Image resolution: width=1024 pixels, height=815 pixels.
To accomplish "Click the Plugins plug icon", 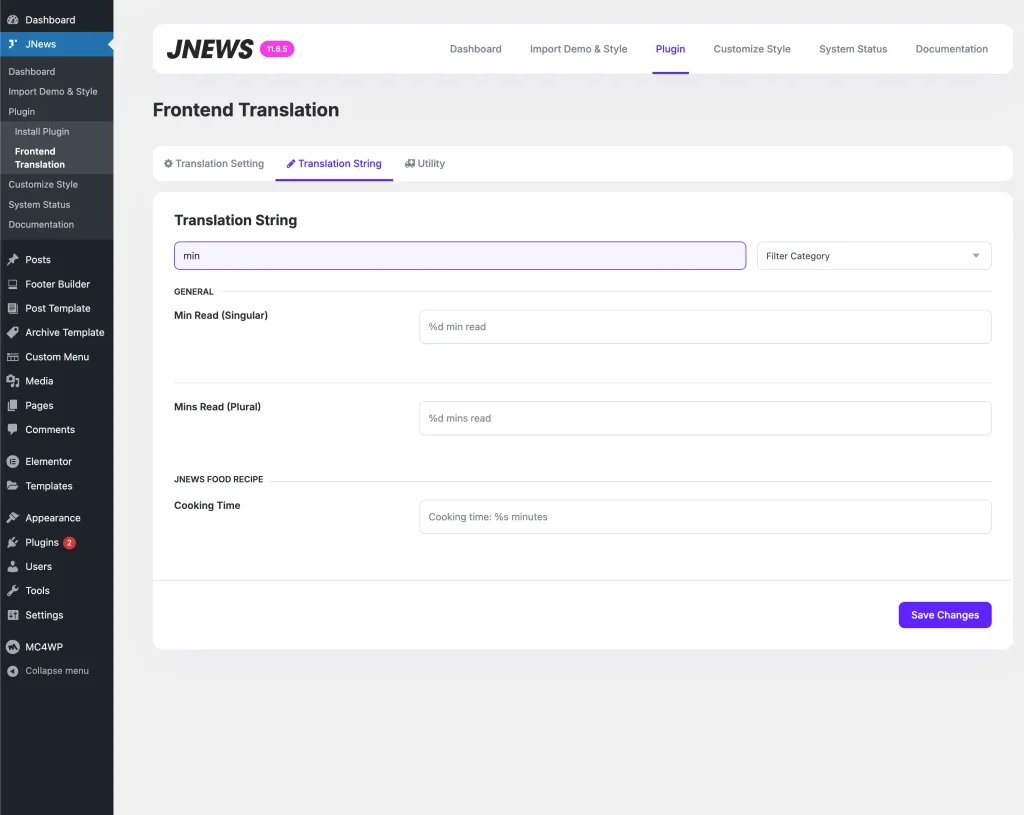I will coord(13,543).
